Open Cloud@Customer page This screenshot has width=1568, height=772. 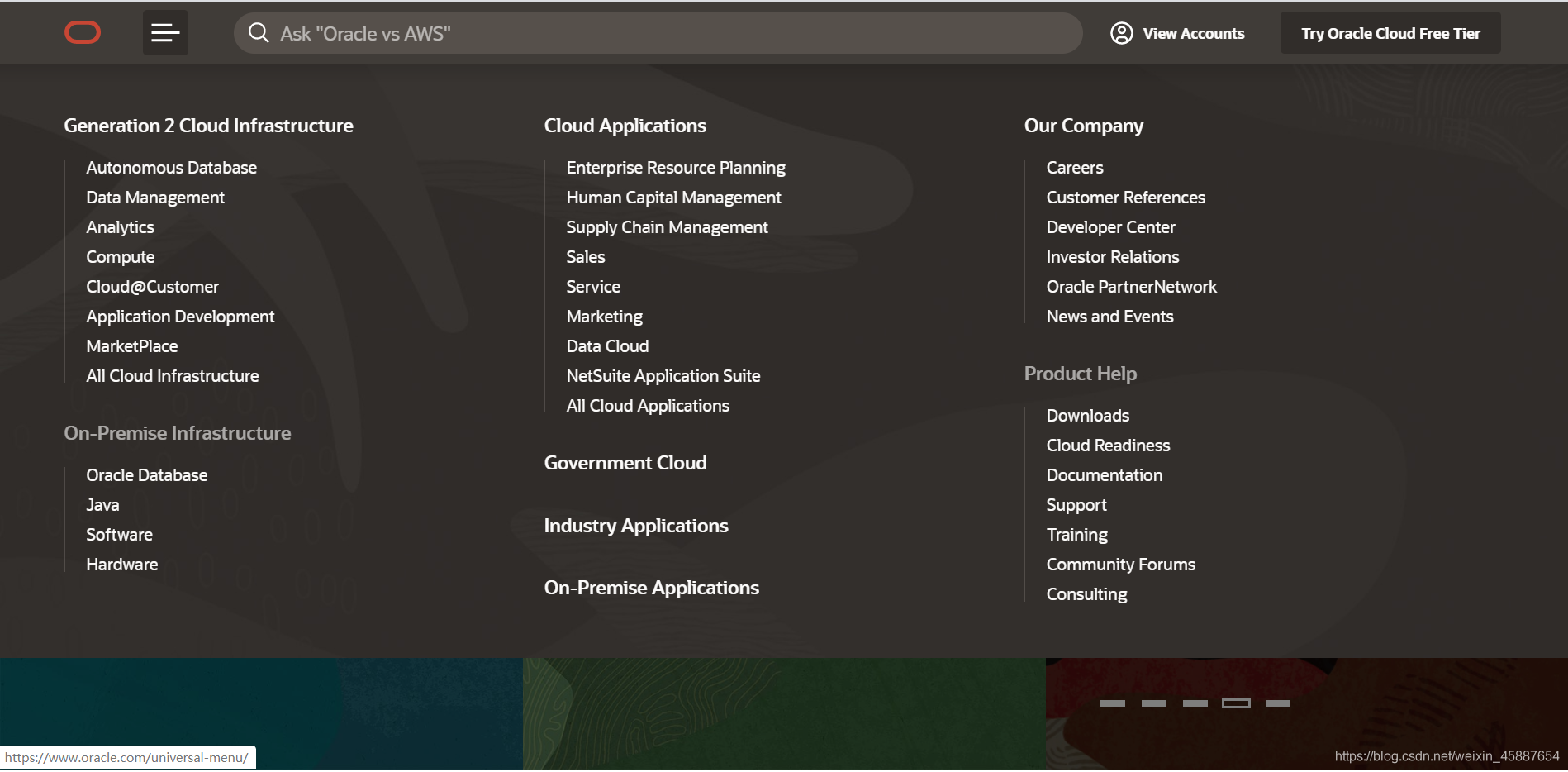coord(152,287)
